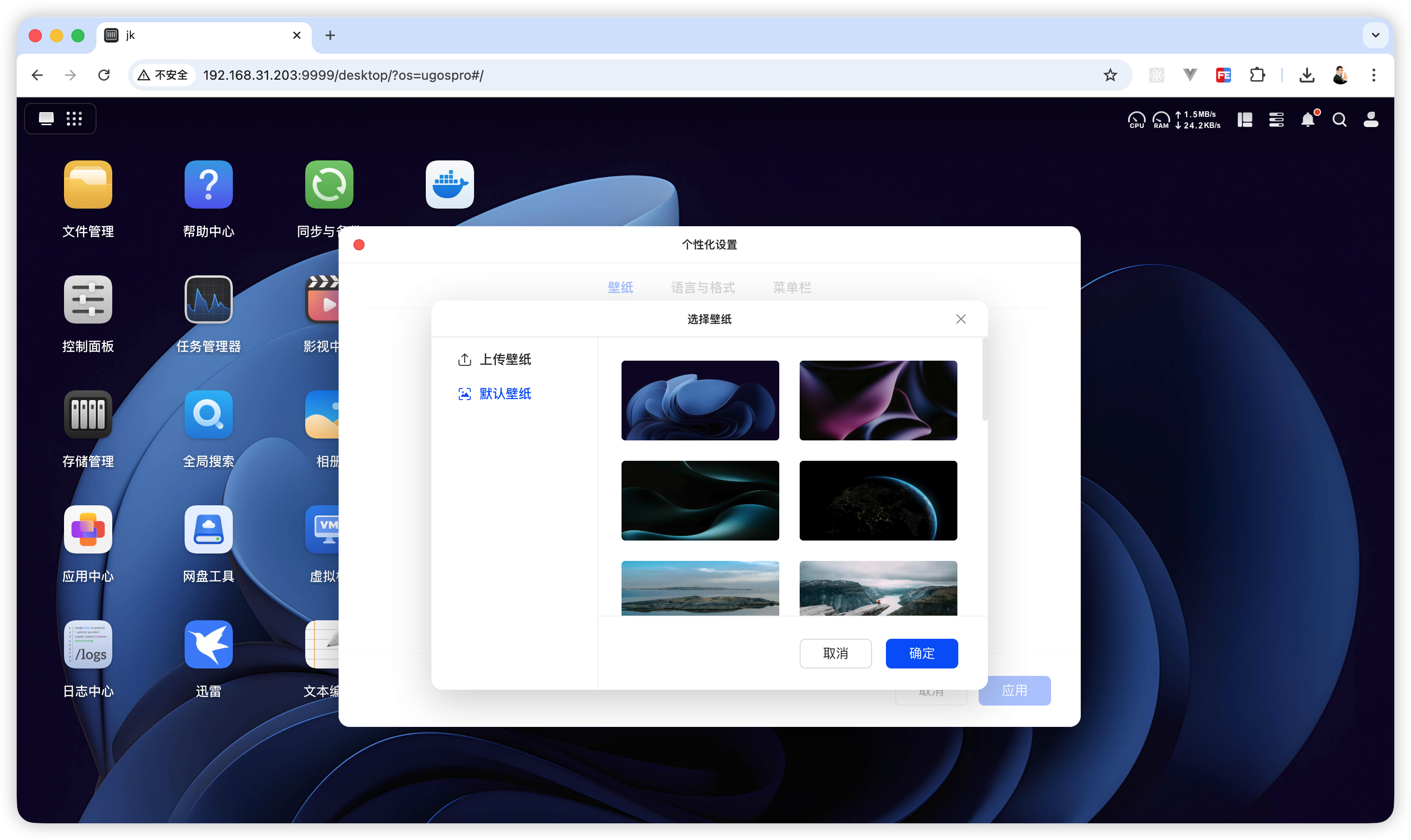Click the notification bell icon
The width and height of the screenshot is (1411, 840).
coord(1308,120)
